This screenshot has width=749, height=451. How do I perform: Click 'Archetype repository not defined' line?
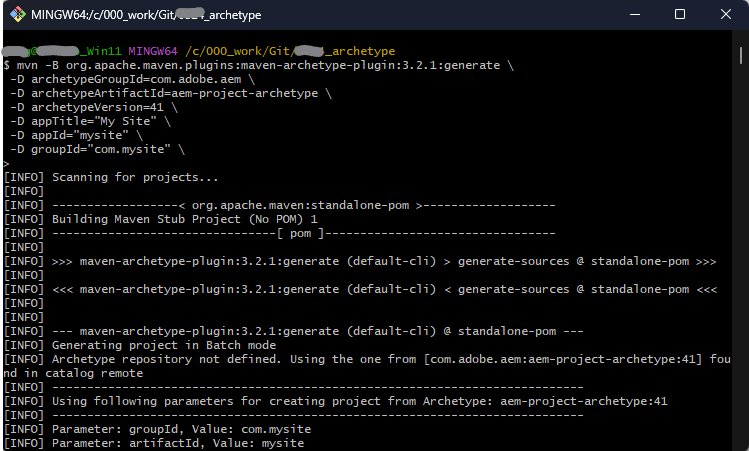click(367, 359)
